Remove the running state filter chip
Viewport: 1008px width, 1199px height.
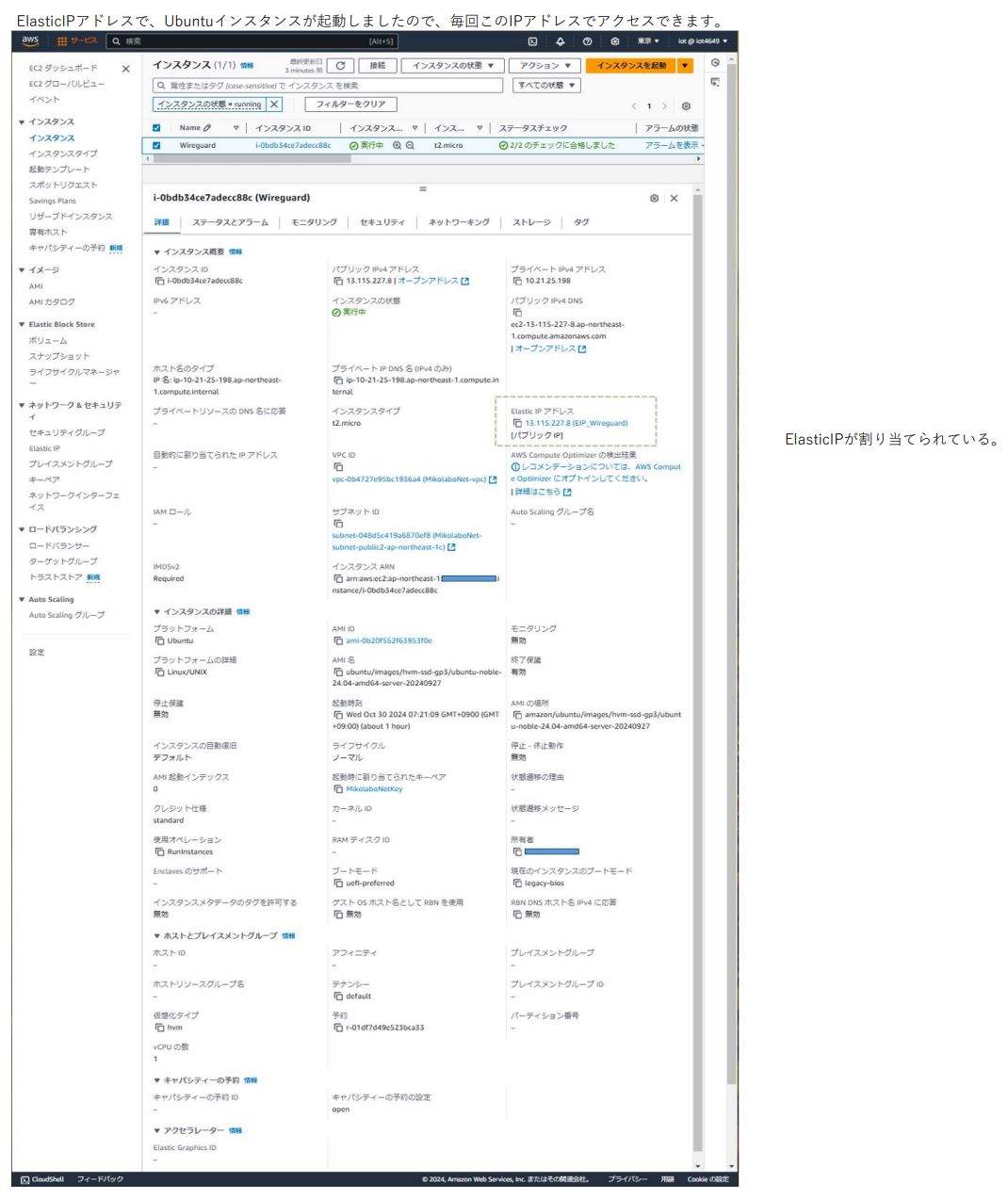274,105
